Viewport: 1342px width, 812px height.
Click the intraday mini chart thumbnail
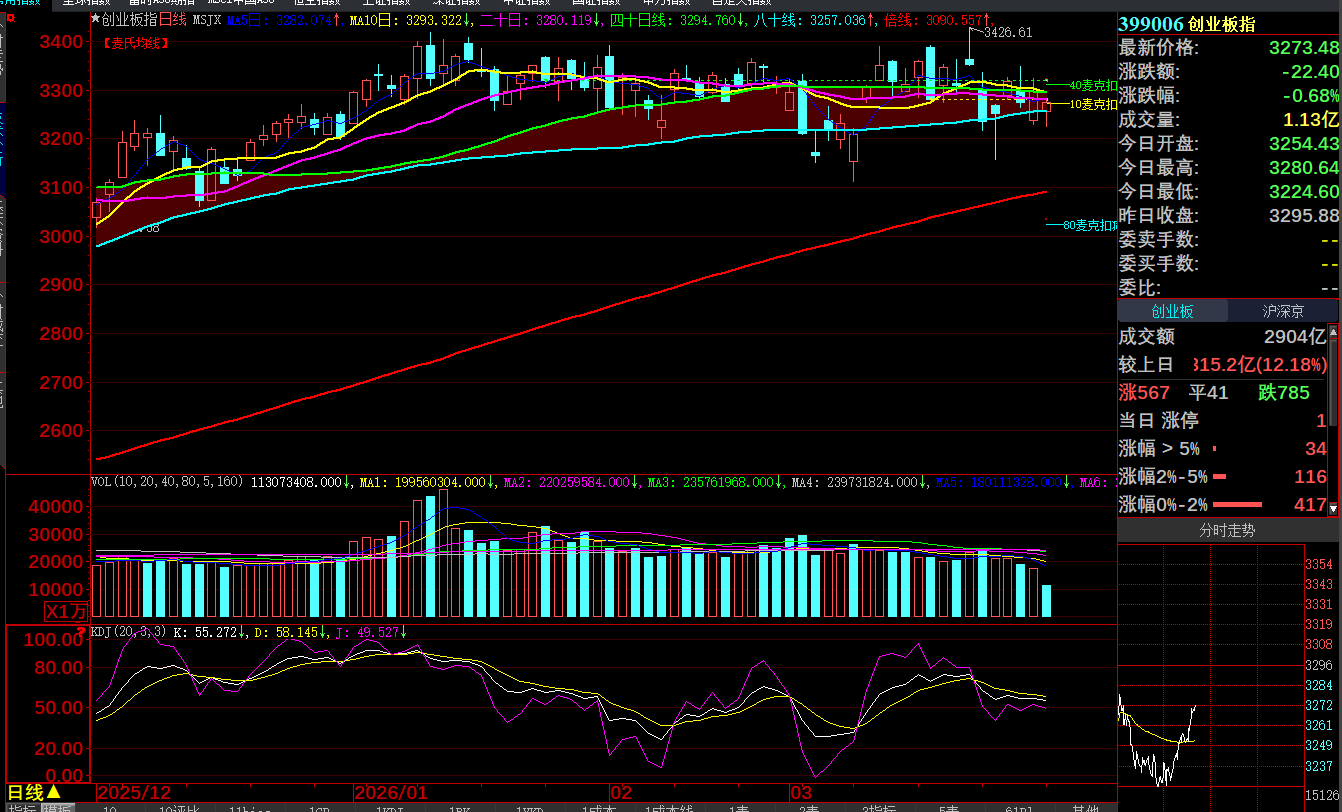coord(1210,665)
